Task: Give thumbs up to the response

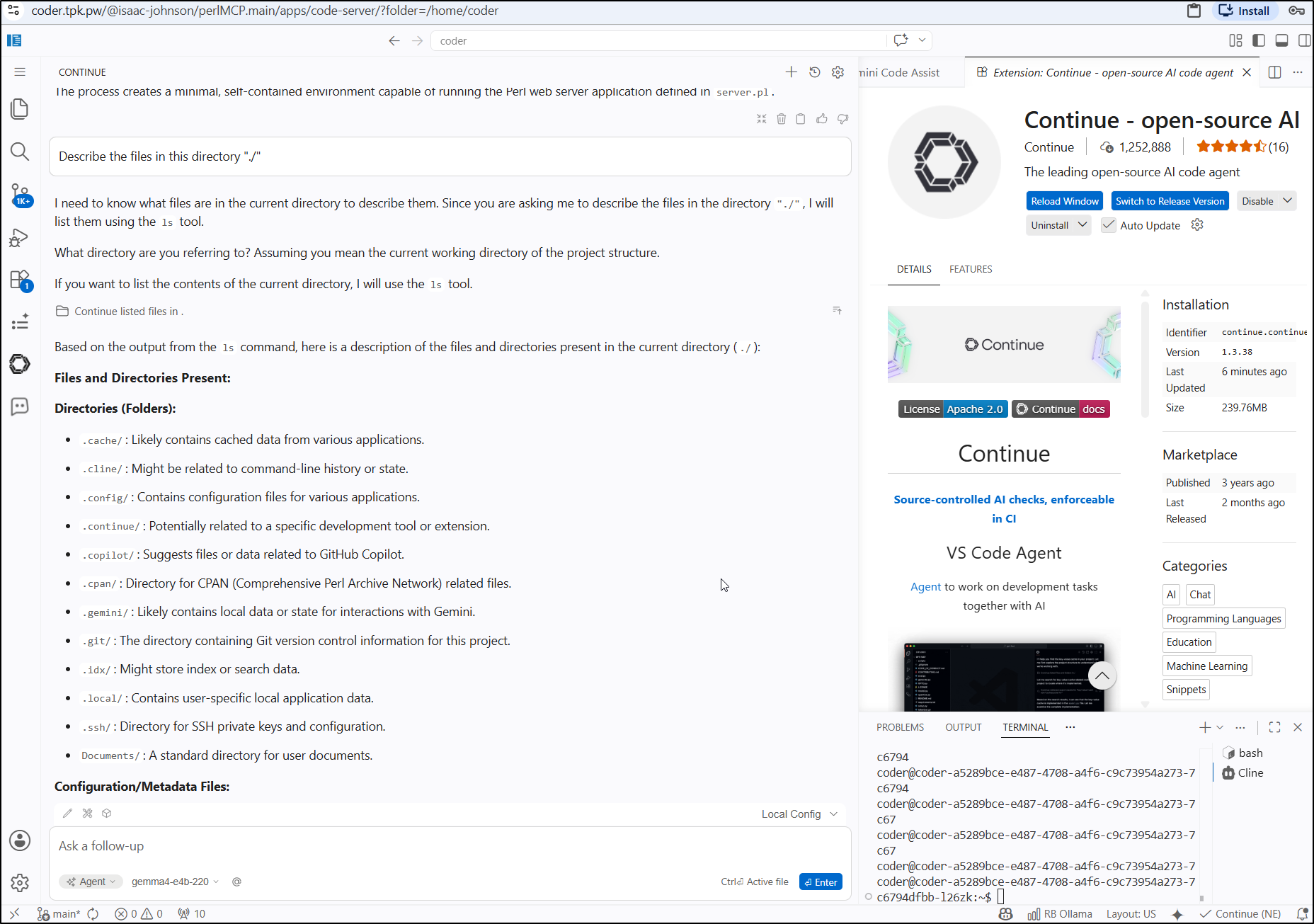Action: [x=822, y=119]
